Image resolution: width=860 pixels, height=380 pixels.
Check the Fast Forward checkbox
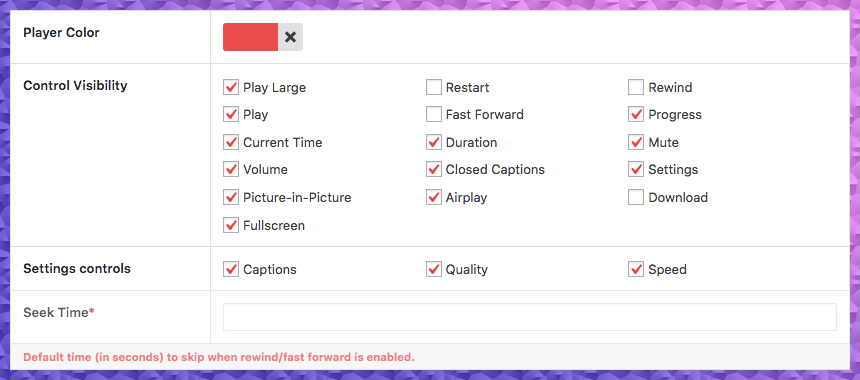[433, 115]
